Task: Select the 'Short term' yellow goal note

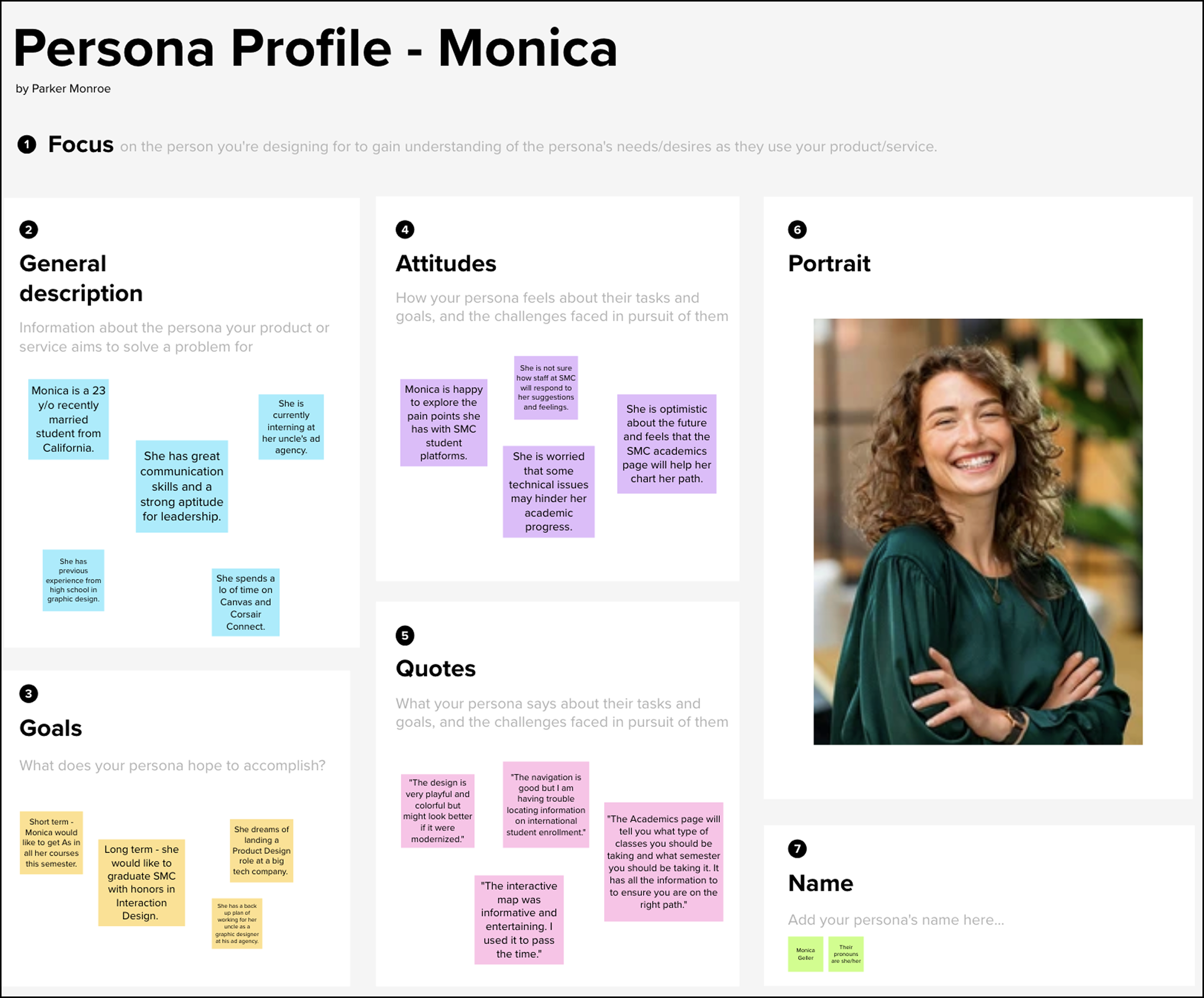Action: (x=51, y=843)
